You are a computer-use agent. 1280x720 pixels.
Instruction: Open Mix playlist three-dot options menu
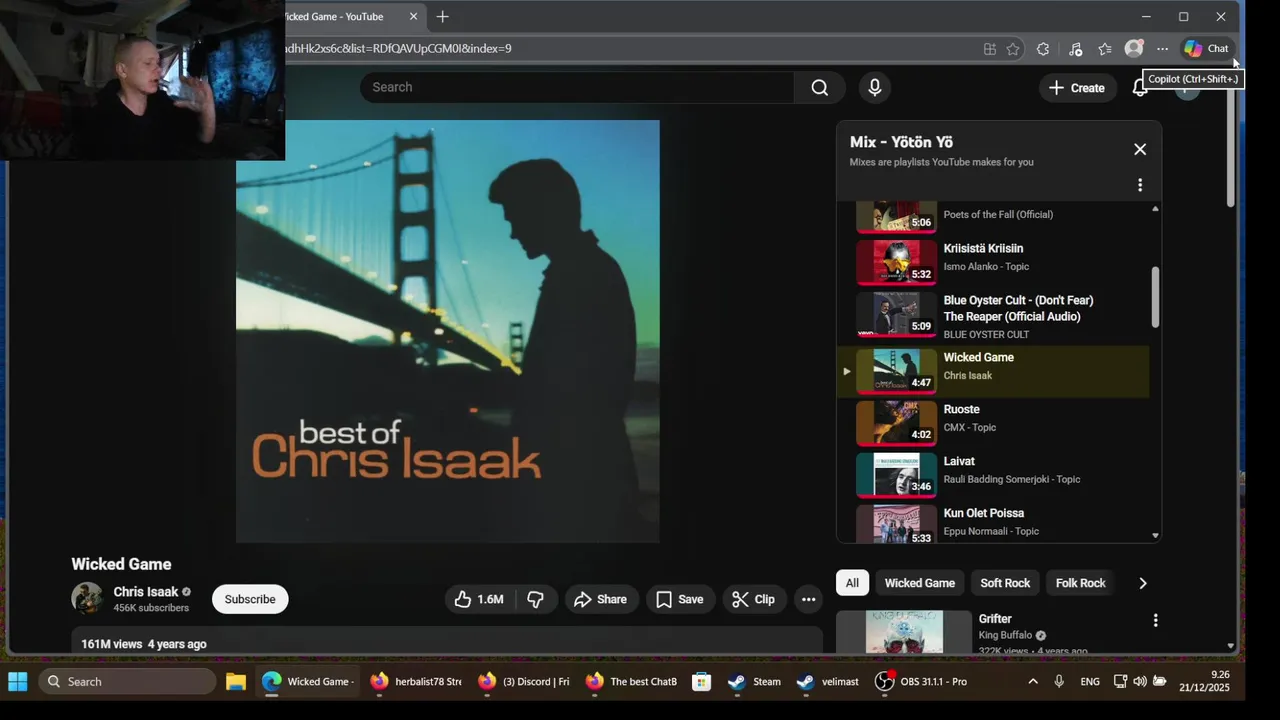tap(1140, 185)
